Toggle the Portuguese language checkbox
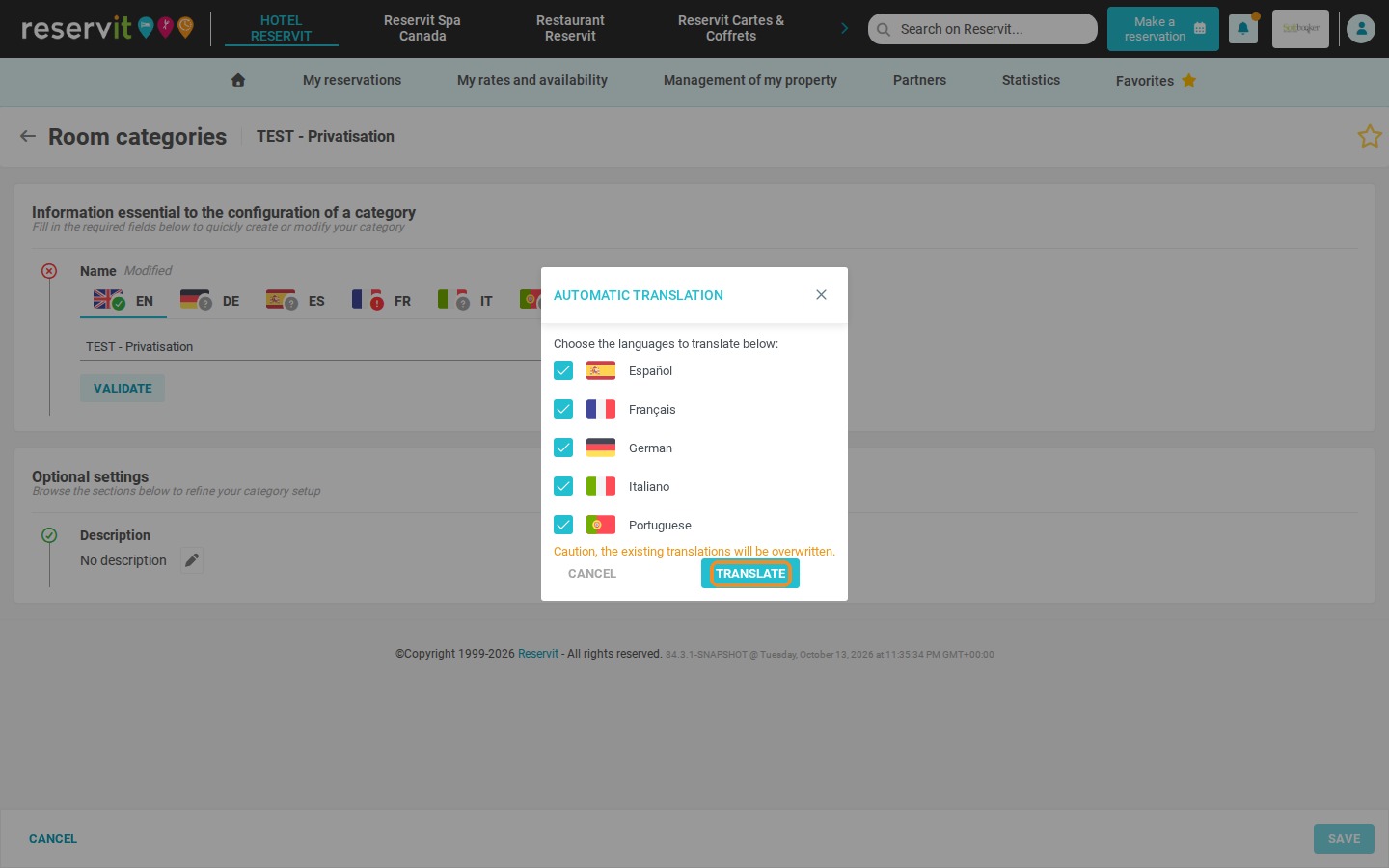This screenshot has width=1389, height=868. point(563,525)
